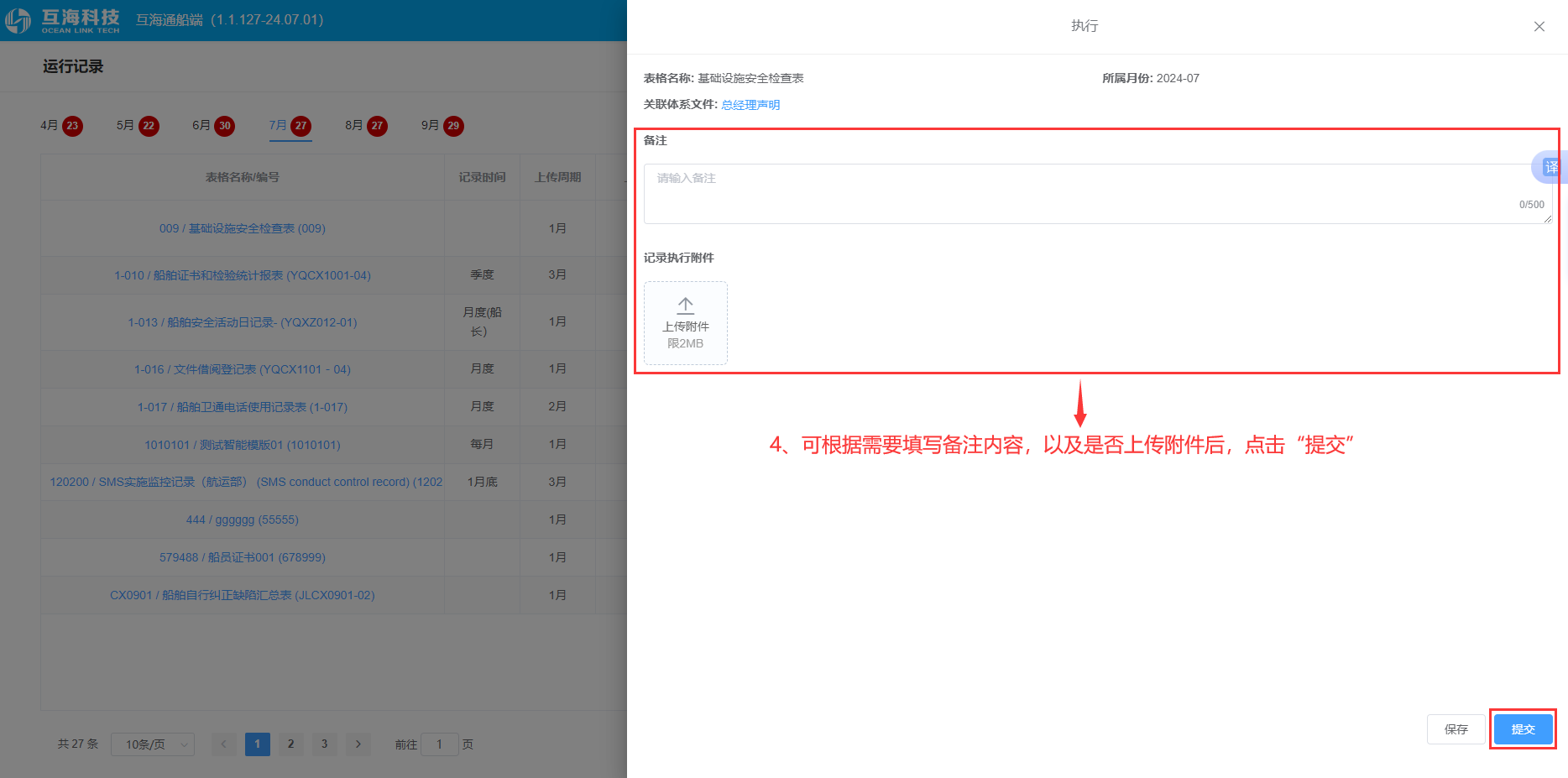Image resolution: width=1568 pixels, height=778 pixels.
Task: Click the 月度(船长) cell in row 1-013
Action: pyautogui.click(x=483, y=321)
